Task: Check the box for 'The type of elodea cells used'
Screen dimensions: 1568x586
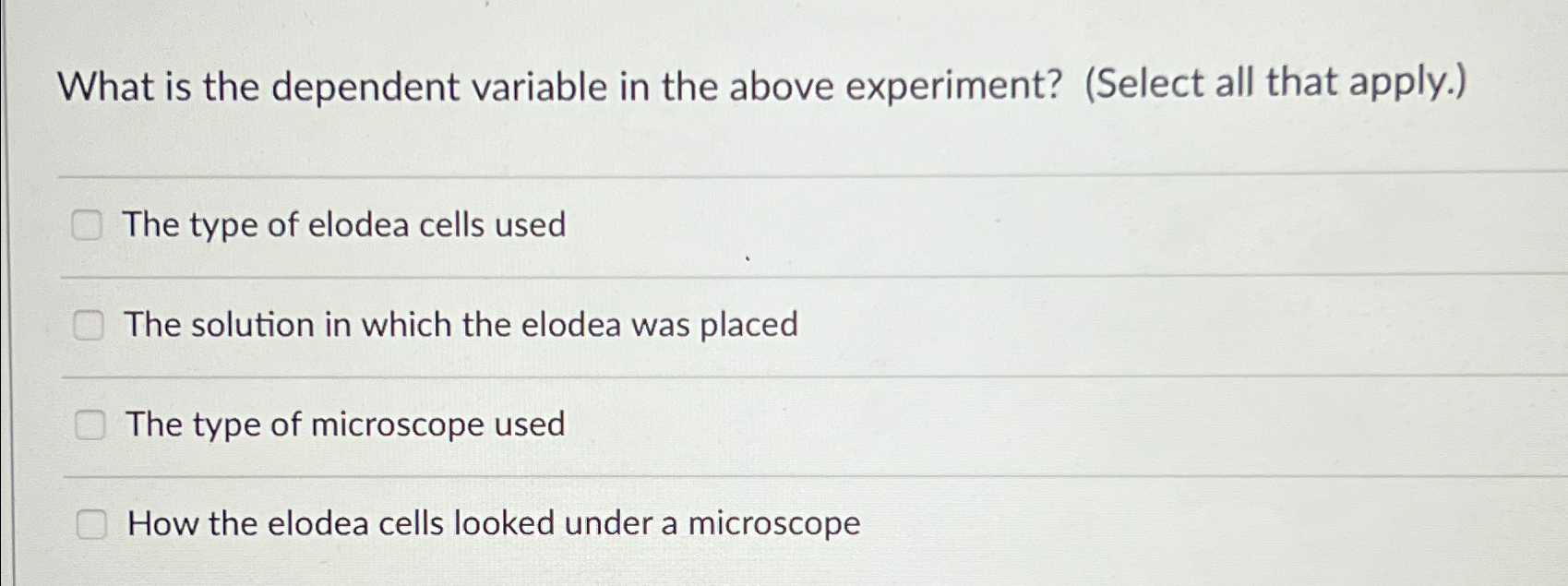Action: pos(90,225)
